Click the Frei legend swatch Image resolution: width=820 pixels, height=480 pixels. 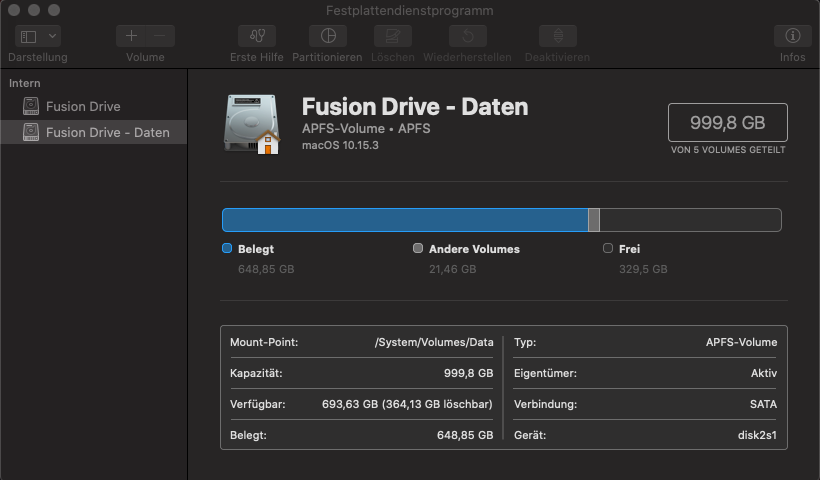pos(608,249)
